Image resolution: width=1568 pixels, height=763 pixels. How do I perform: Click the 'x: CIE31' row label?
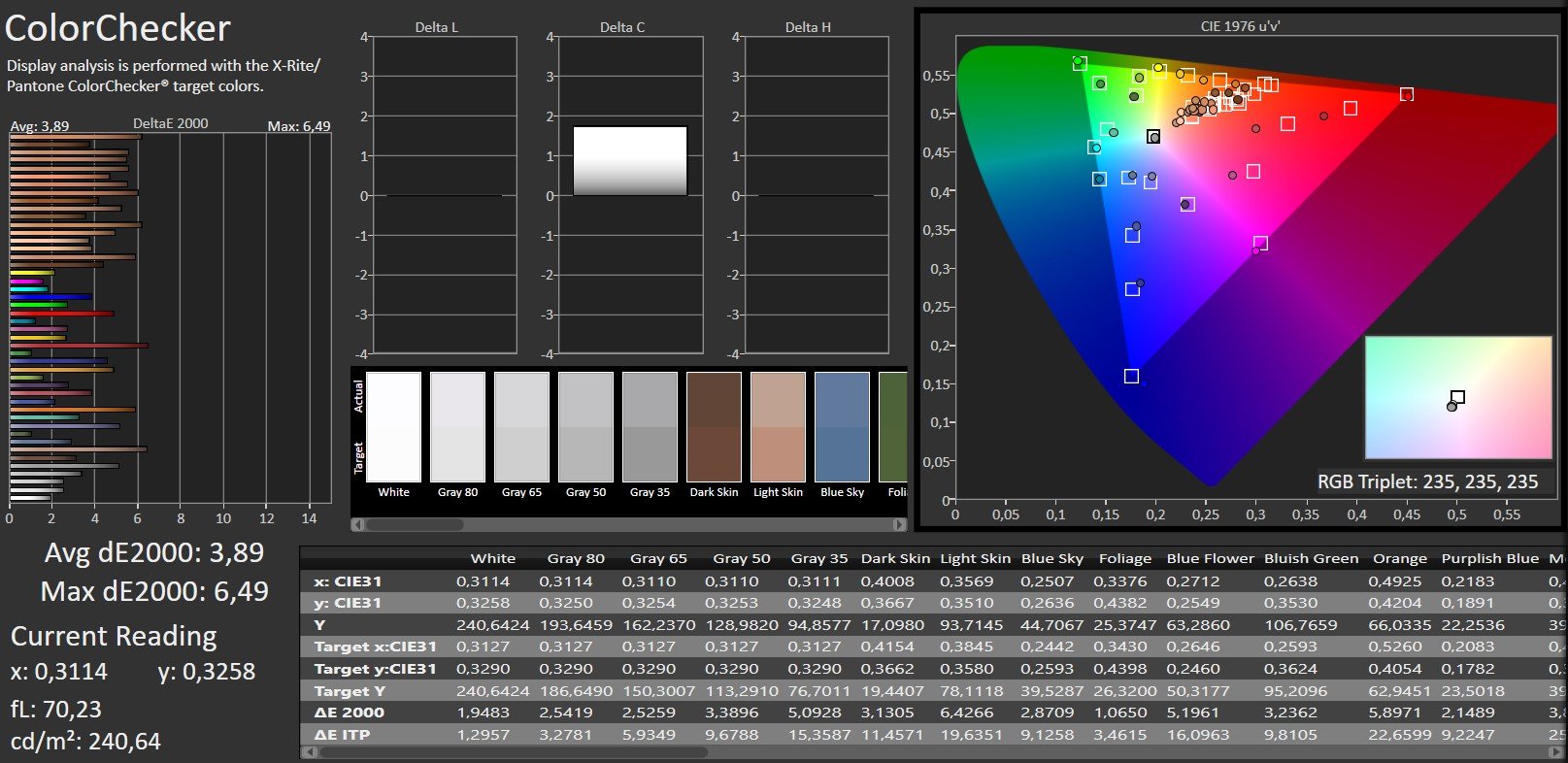348,581
